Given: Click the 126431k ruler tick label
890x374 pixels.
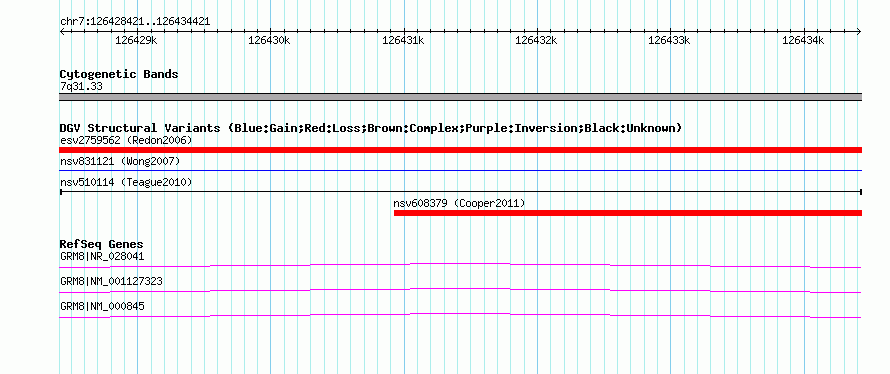Looking at the screenshot, I should click(403, 40).
